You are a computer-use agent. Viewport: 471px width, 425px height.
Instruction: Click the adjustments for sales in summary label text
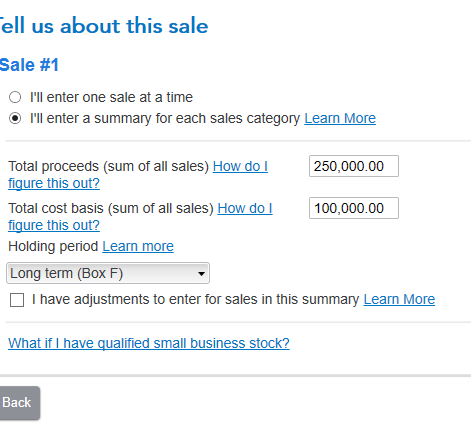click(195, 299)
